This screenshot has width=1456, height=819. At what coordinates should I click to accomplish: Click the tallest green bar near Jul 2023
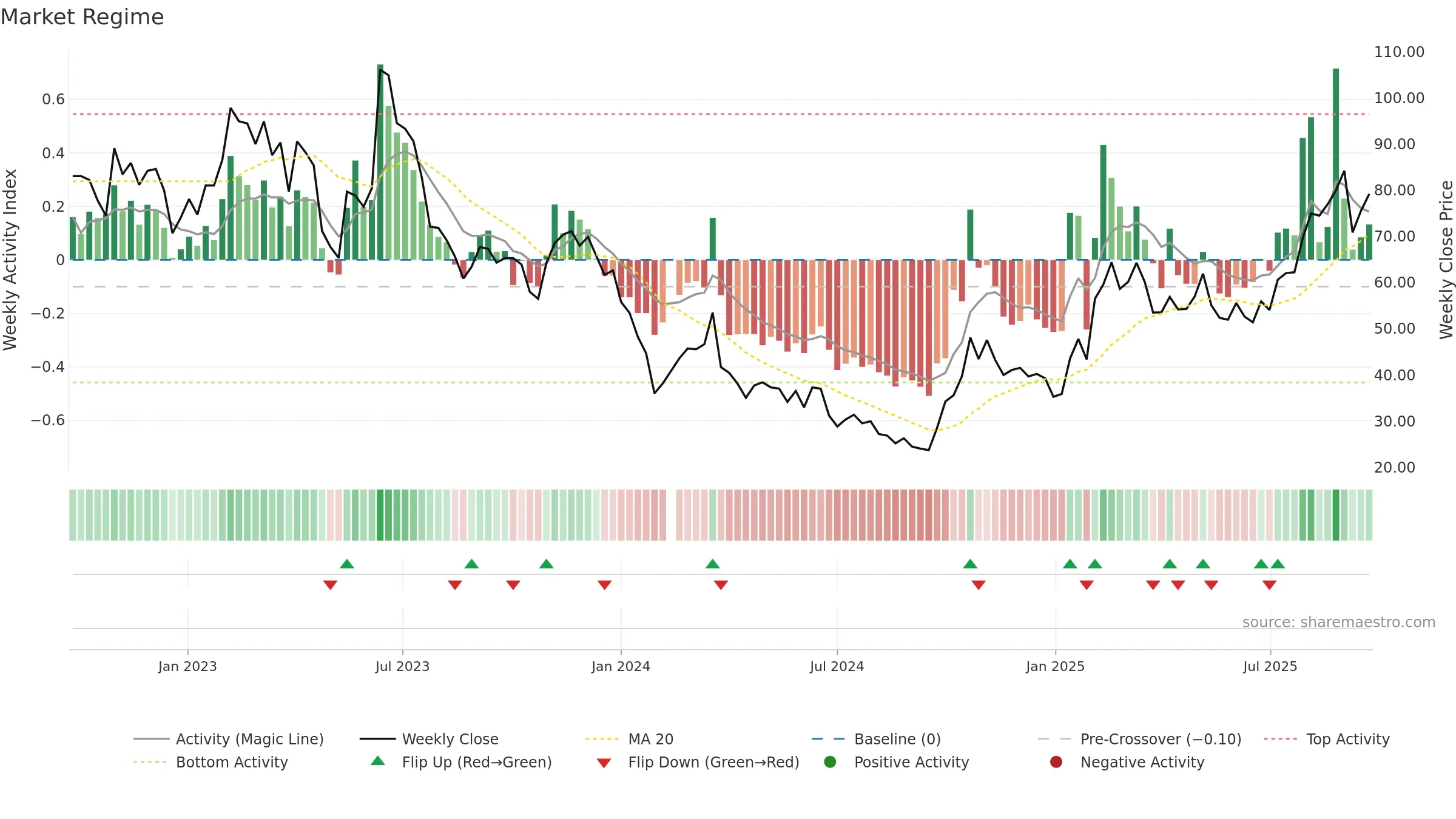[380, 162]
